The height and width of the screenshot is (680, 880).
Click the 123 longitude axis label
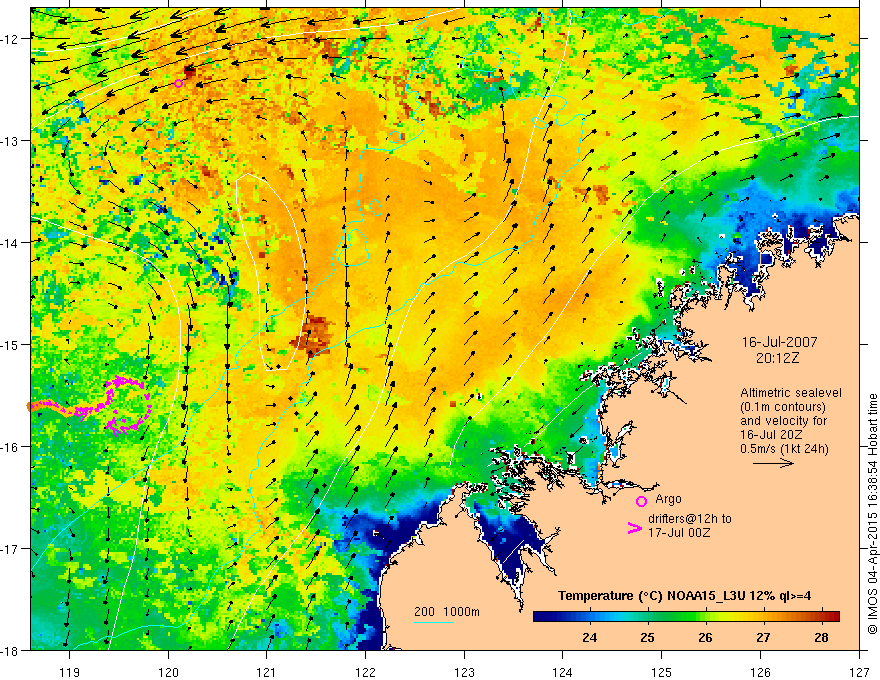click(464, 672)
